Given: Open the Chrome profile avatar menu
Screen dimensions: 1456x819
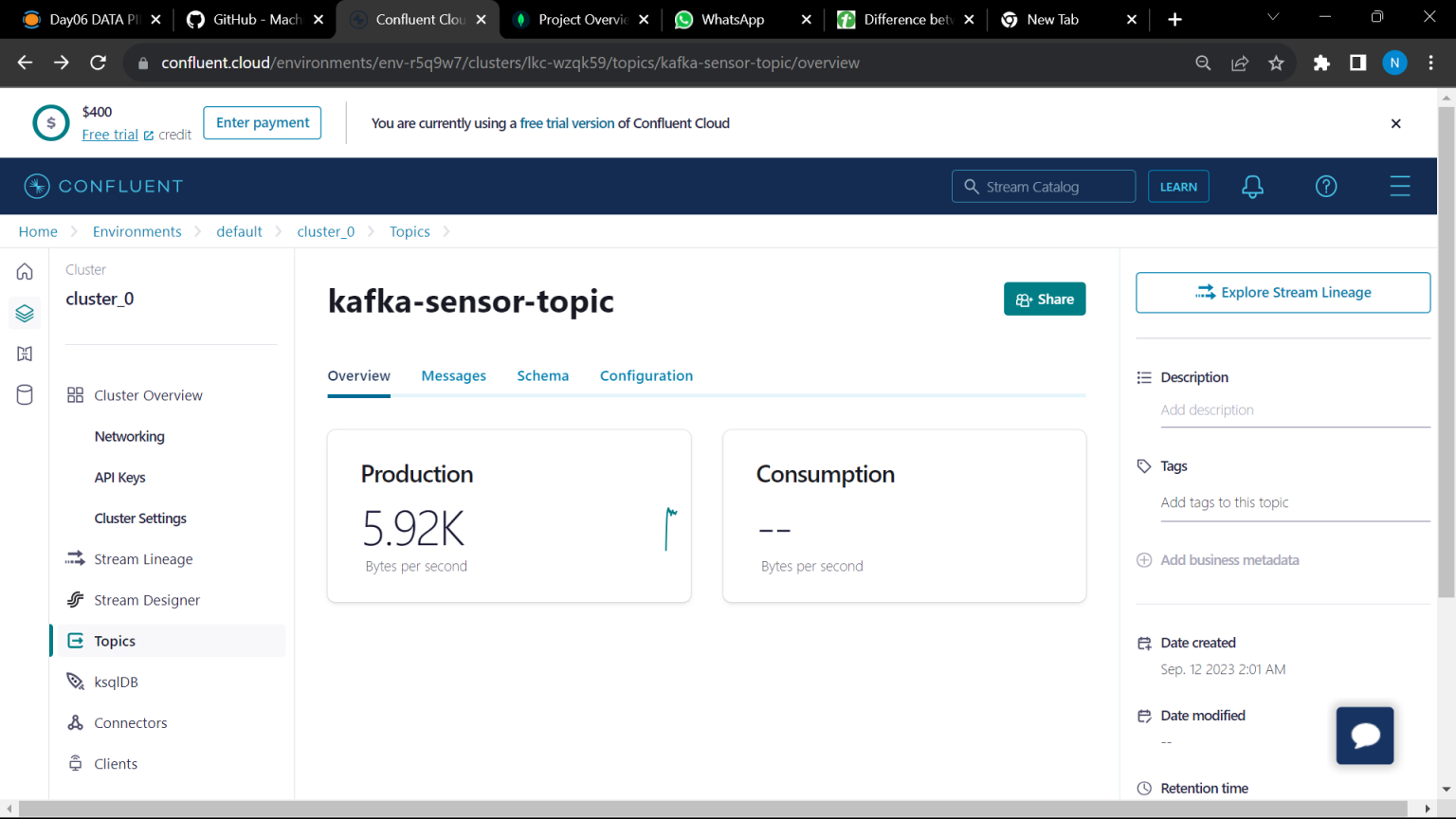Looking at the screenshot, I should pyautogui.click(x=1394, y=63).
